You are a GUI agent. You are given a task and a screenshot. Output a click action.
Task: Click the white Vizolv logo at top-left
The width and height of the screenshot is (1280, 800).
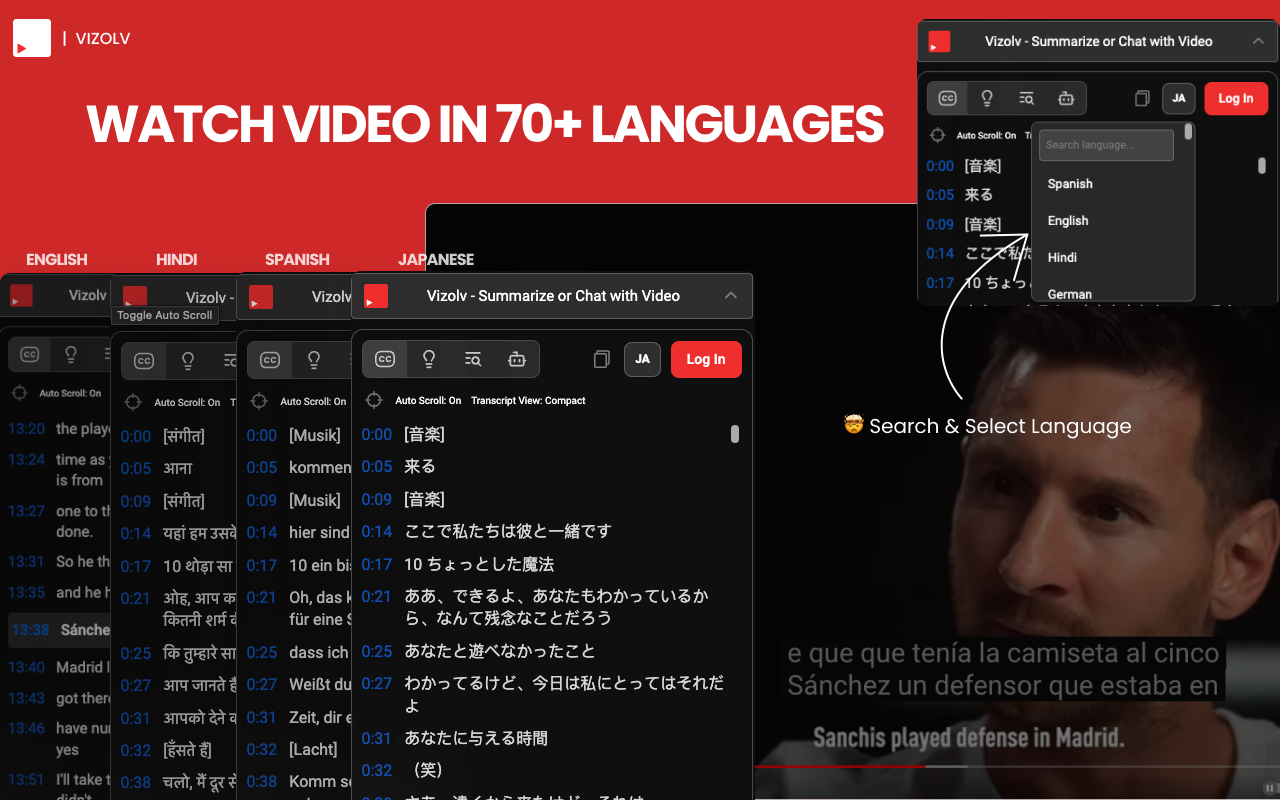click(32, 38)
